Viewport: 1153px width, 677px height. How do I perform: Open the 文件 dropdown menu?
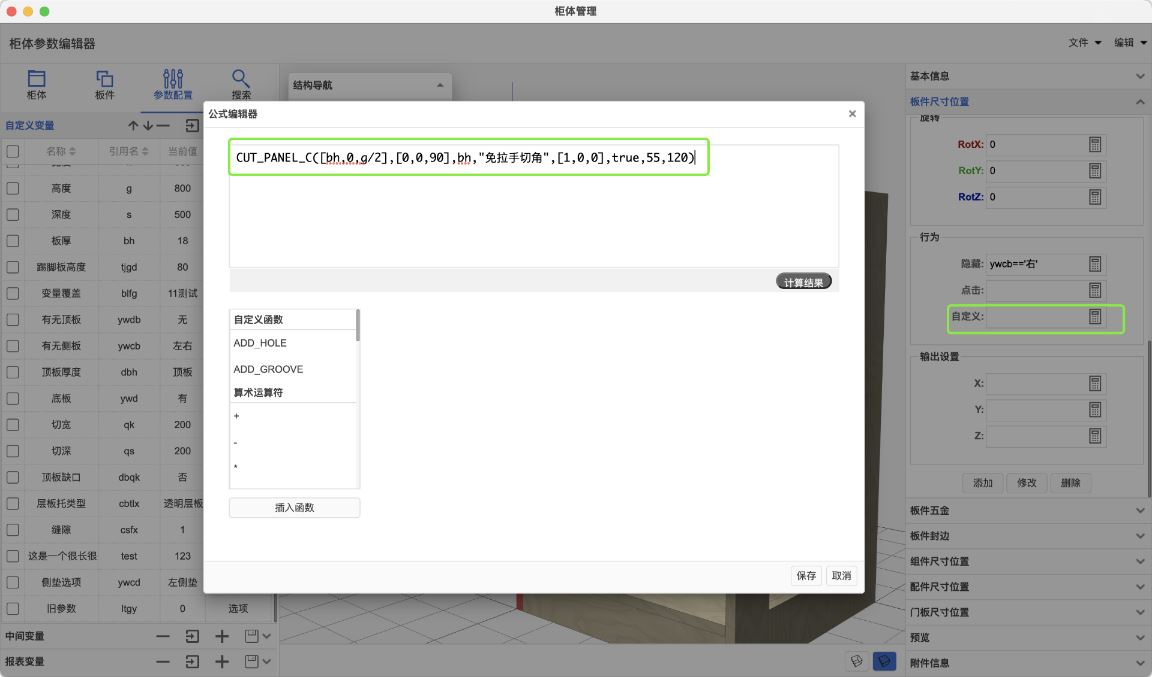(x=1084, y=43)
